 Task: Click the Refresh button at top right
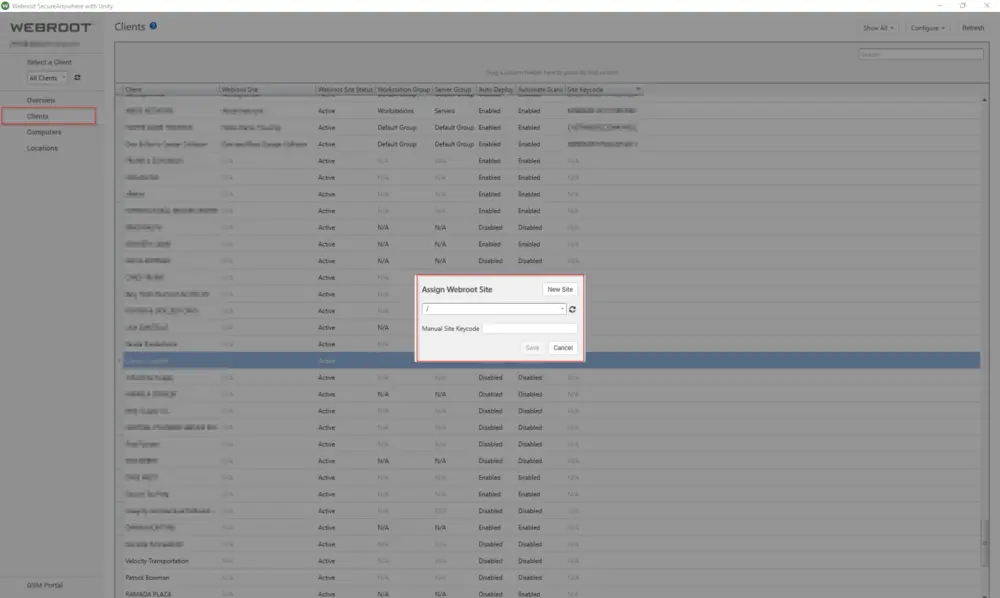(973, 28)
